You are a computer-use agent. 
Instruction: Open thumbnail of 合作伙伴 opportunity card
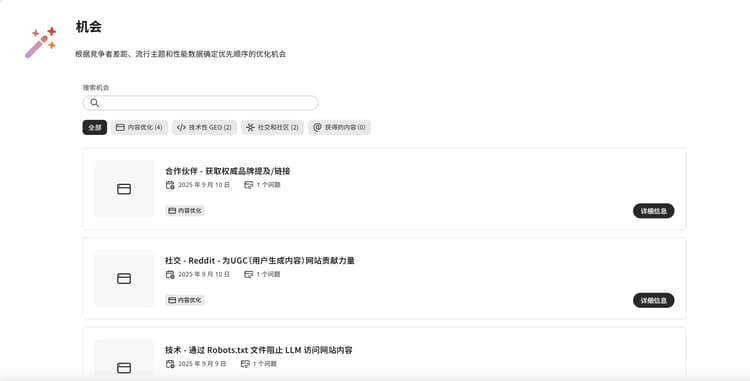coord(124,189)
